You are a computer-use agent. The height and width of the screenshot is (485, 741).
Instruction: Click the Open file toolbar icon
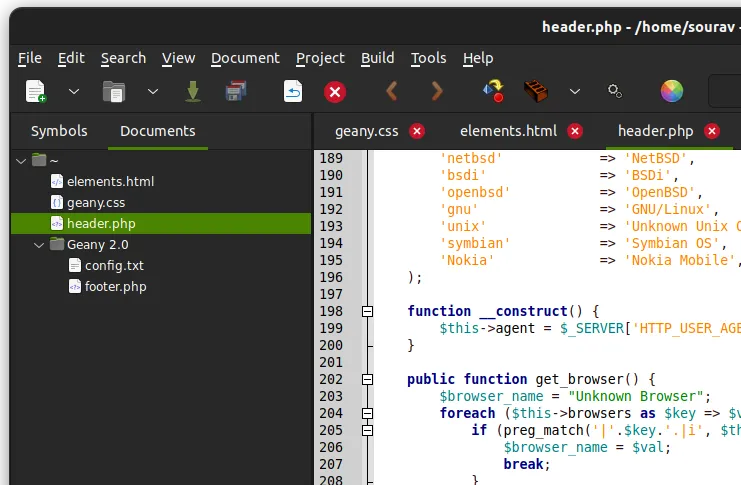(114, 92)
